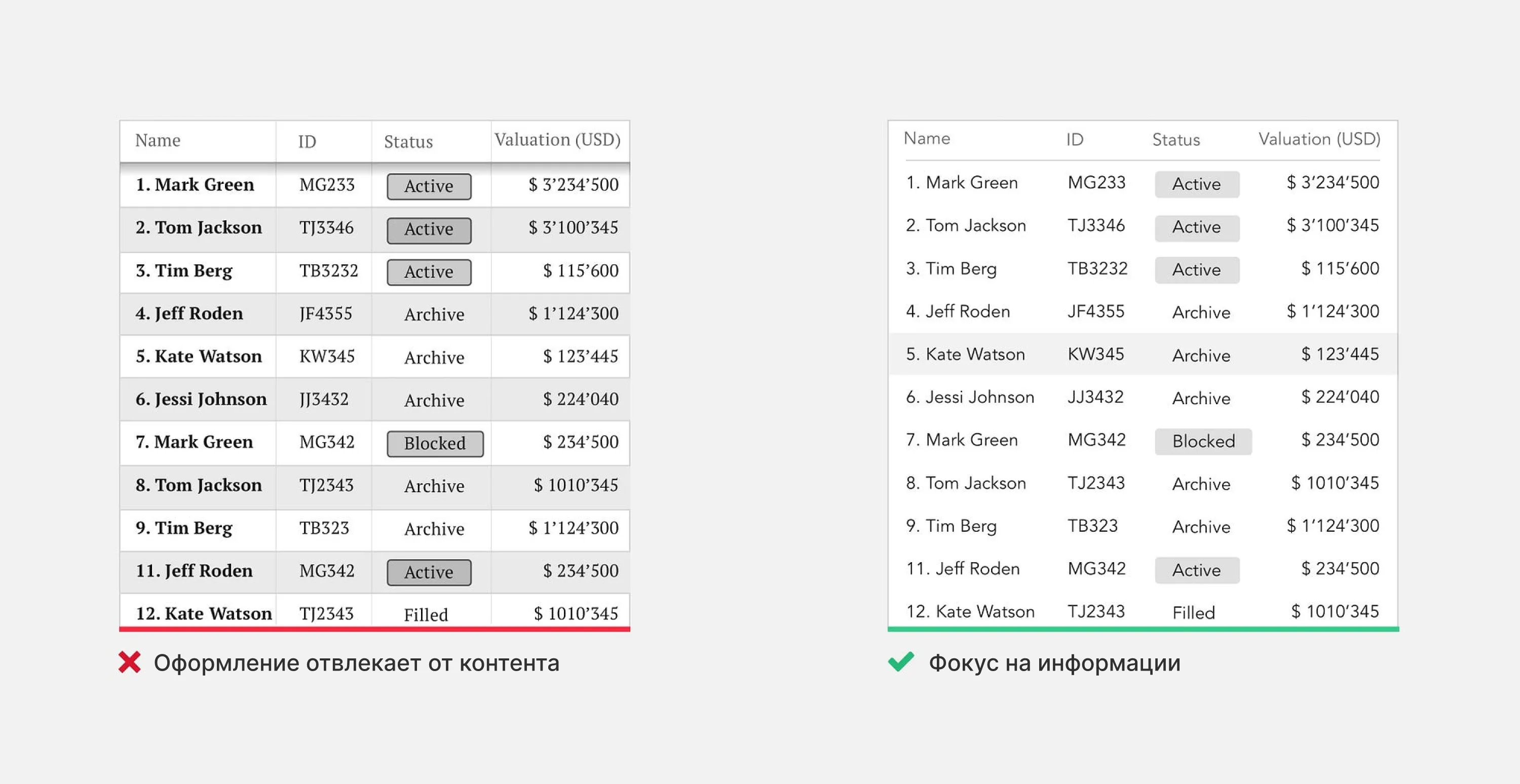1520x784 pixels.
Task: Select highlighted Kate Watson row in right table
Action: pos(1143,354)
